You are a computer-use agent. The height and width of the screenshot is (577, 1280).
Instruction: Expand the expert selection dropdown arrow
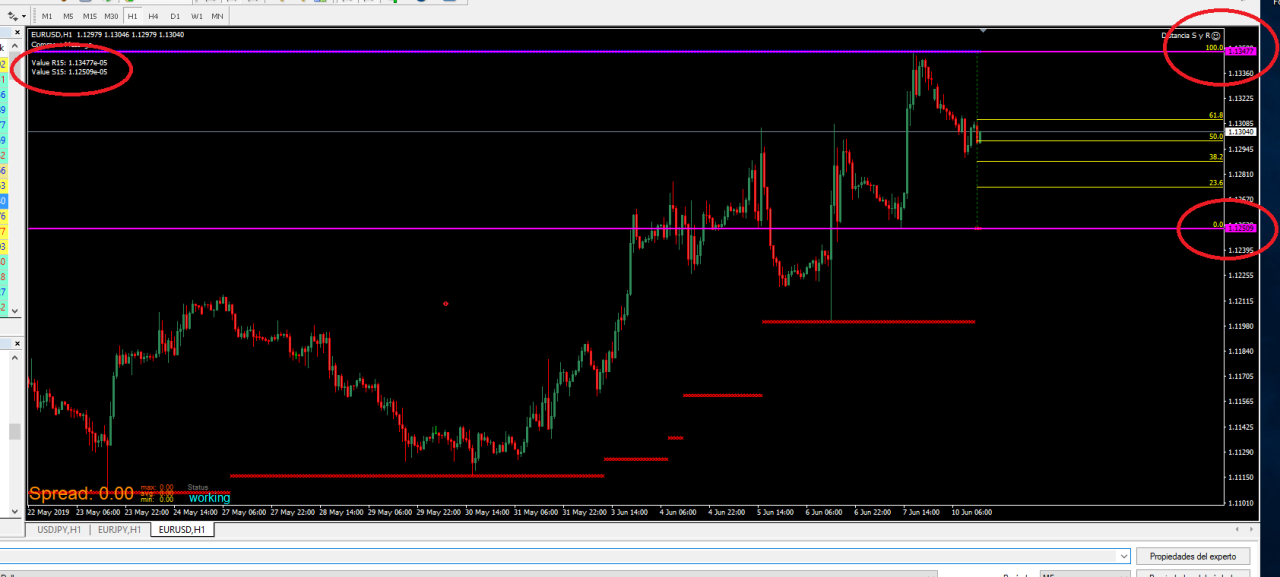1125,556
